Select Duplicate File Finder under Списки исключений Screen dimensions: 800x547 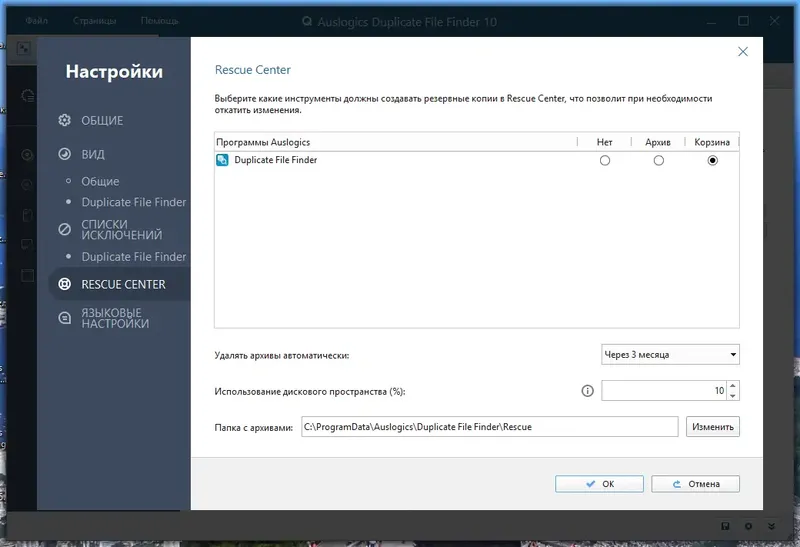(134, 257)
